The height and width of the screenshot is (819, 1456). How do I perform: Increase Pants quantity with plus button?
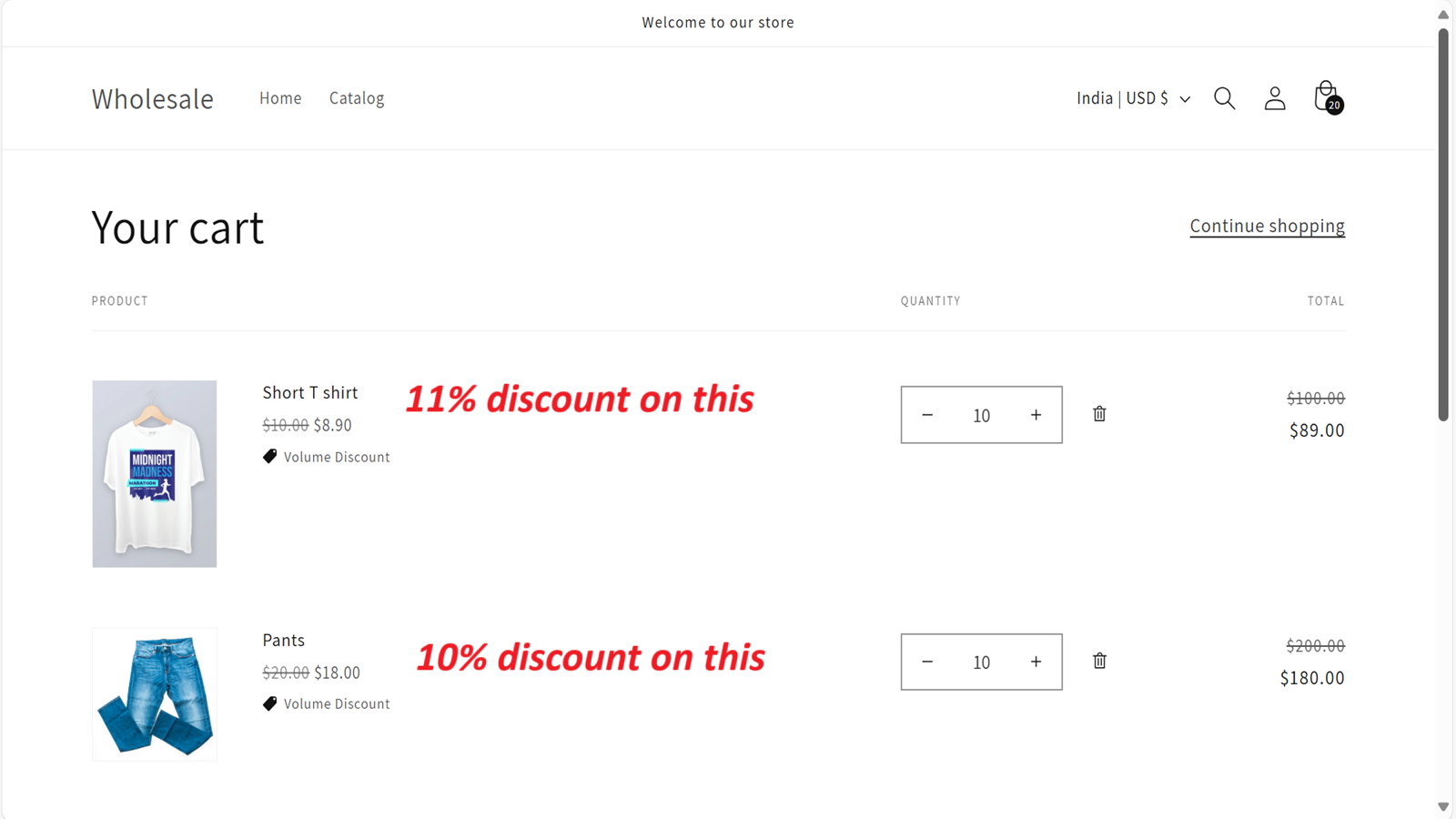click(x=1036, y=662)
